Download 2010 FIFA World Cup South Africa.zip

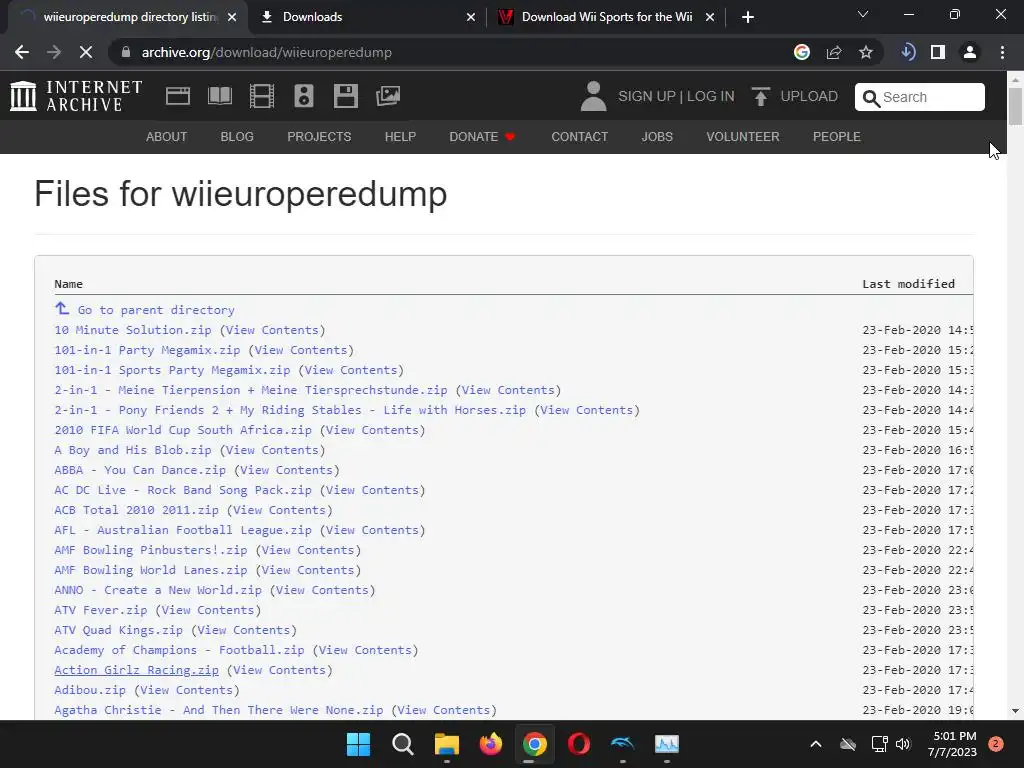[x=183, y=430]
